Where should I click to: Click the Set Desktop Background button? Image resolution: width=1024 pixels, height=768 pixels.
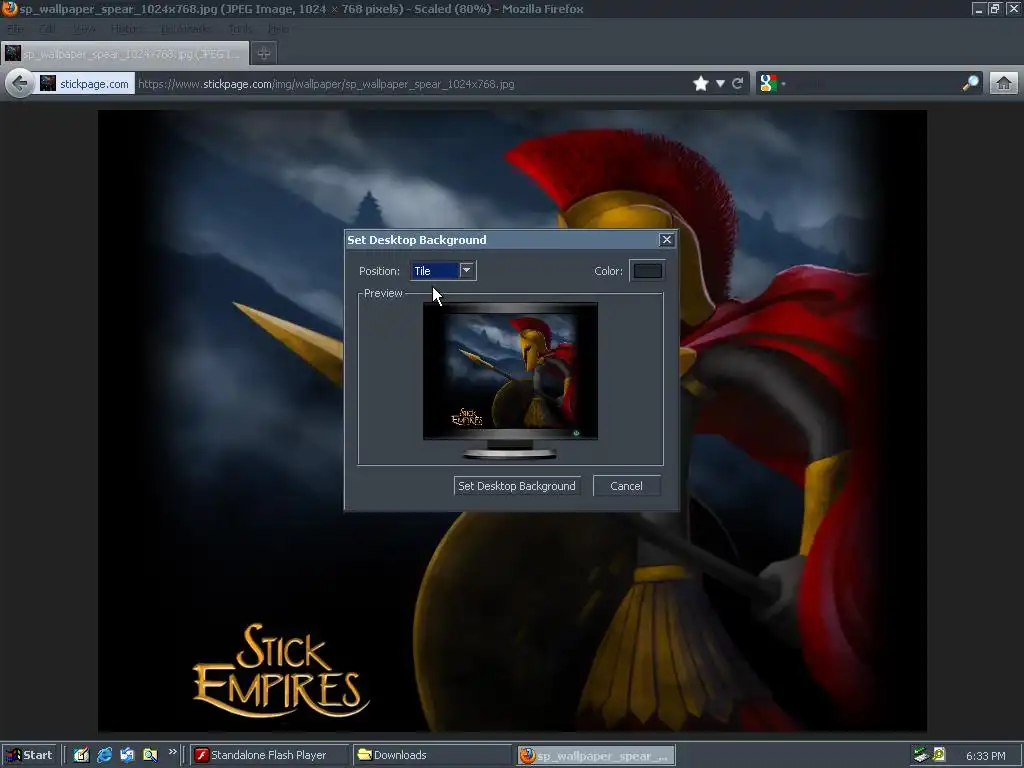coord(517,486)
